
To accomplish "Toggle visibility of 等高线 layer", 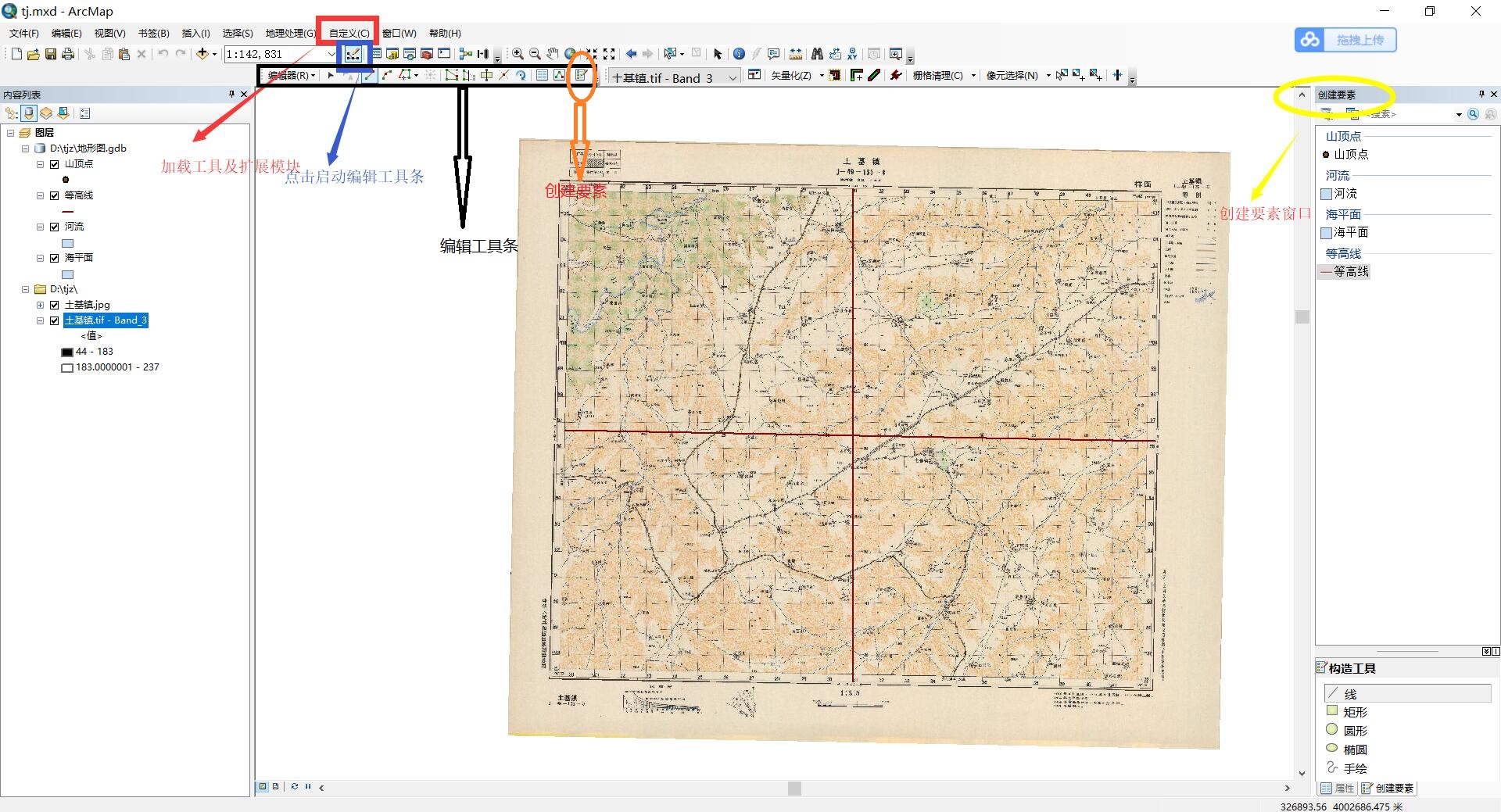I will pyautogui.click(x=55, y=195).
